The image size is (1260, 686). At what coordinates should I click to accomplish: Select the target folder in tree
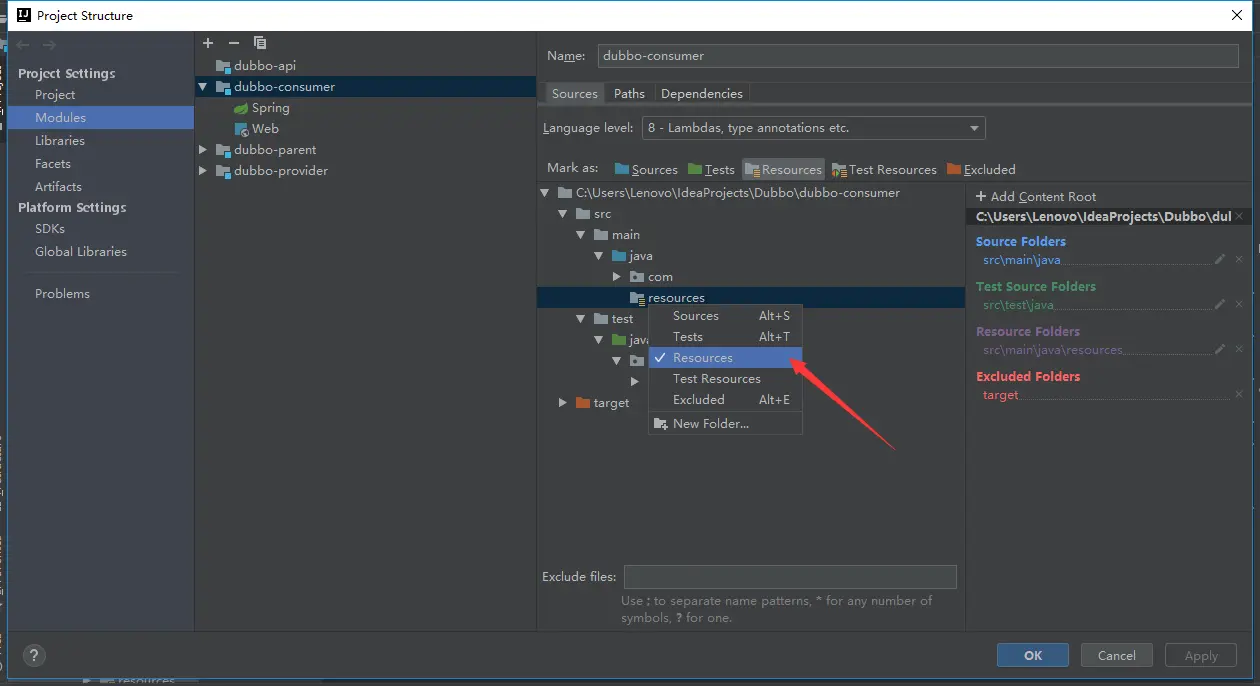602,403
